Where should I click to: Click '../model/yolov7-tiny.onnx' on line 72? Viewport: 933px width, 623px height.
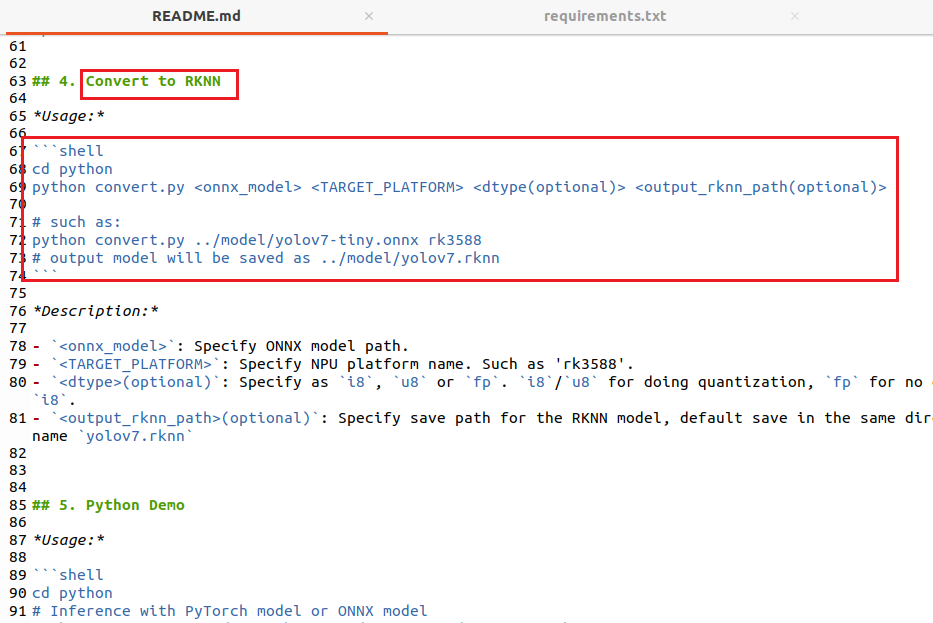(306, 240)
